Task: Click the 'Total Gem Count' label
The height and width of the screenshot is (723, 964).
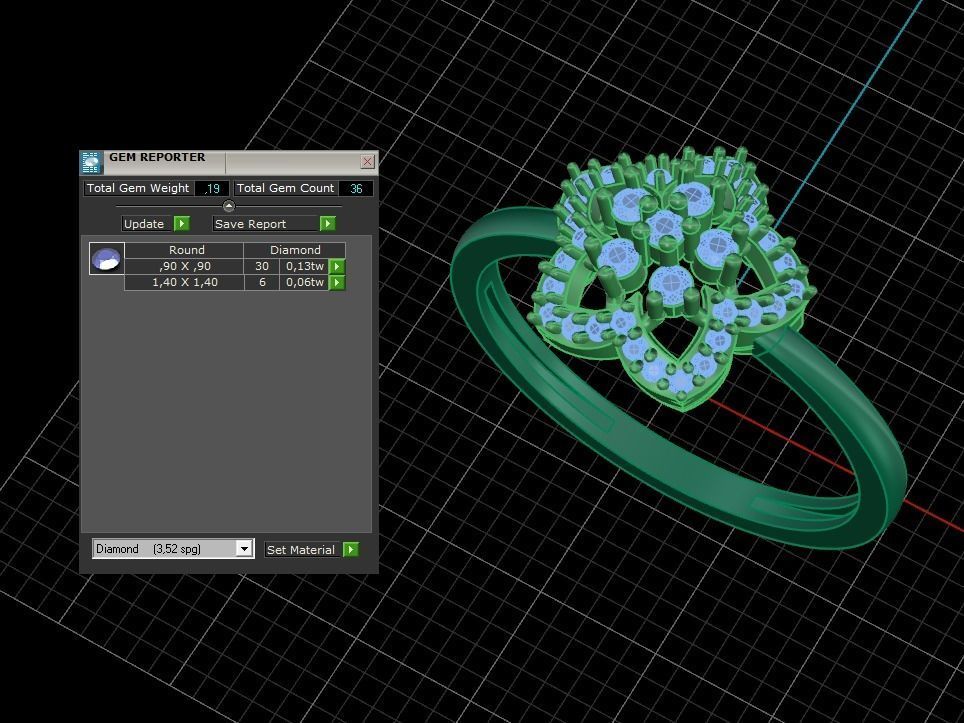Action: (285, 188)
